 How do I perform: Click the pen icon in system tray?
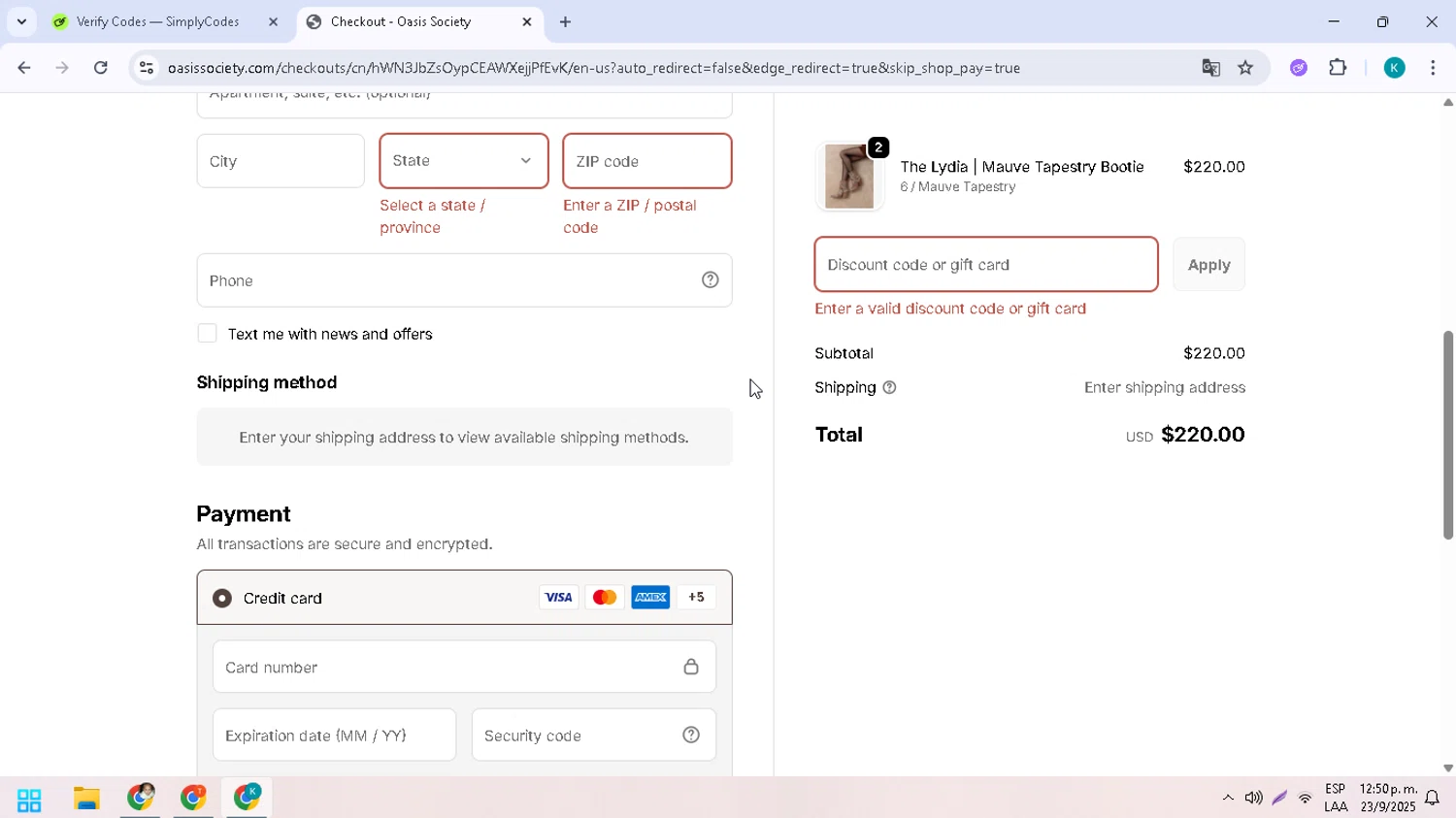click(1279, 798)
